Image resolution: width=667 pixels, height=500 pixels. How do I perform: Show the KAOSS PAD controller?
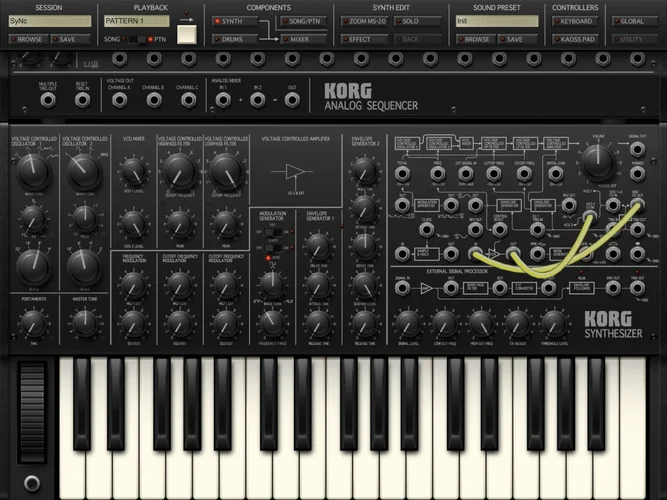tap(575, 39)
